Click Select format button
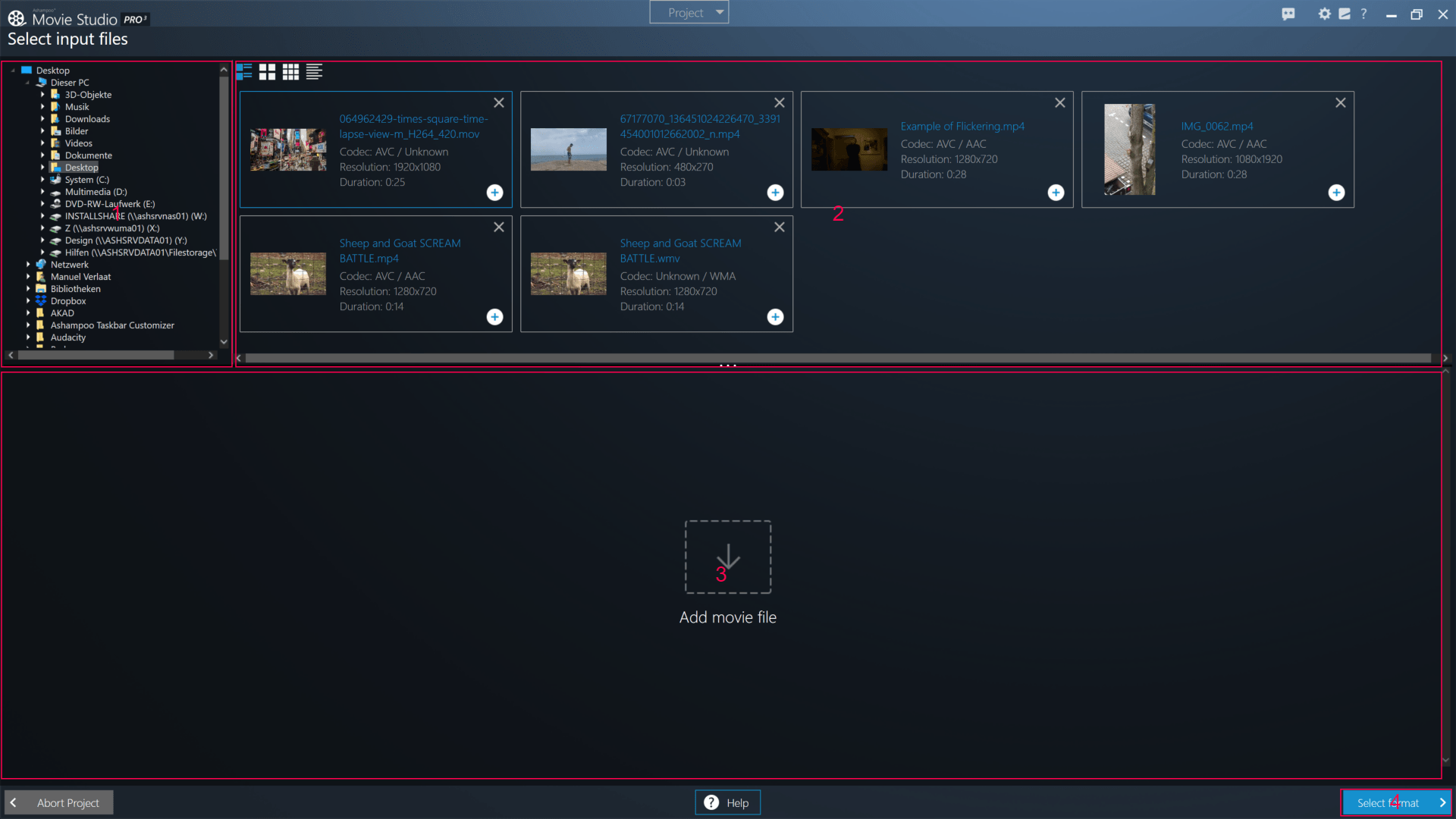 1396,802
